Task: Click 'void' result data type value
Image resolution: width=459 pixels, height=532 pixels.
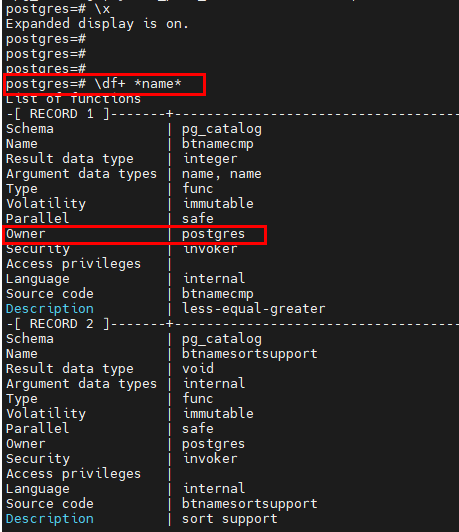Action: [198, 369]
